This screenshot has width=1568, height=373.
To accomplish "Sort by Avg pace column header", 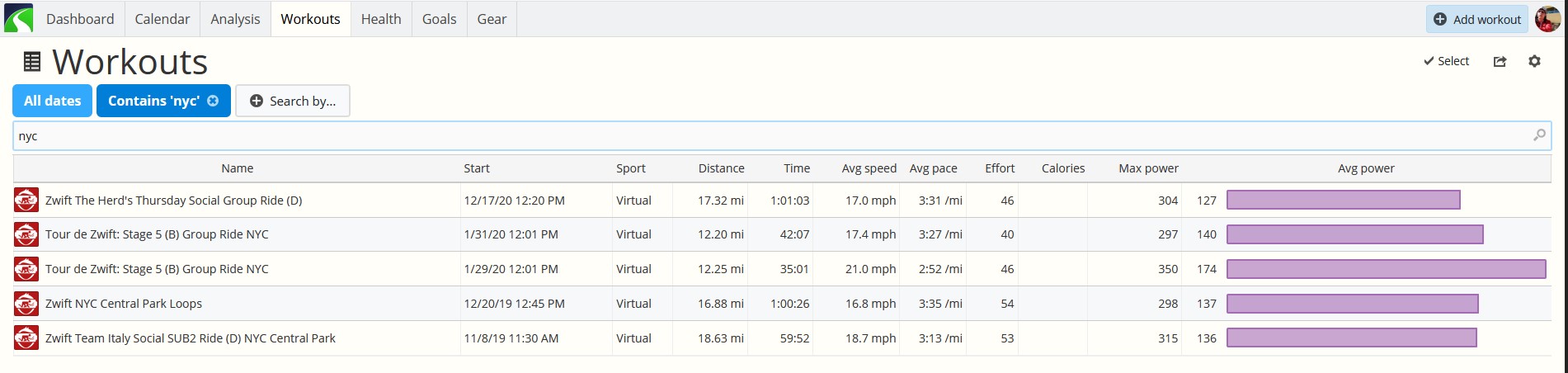I will click(x=934, y=168).
